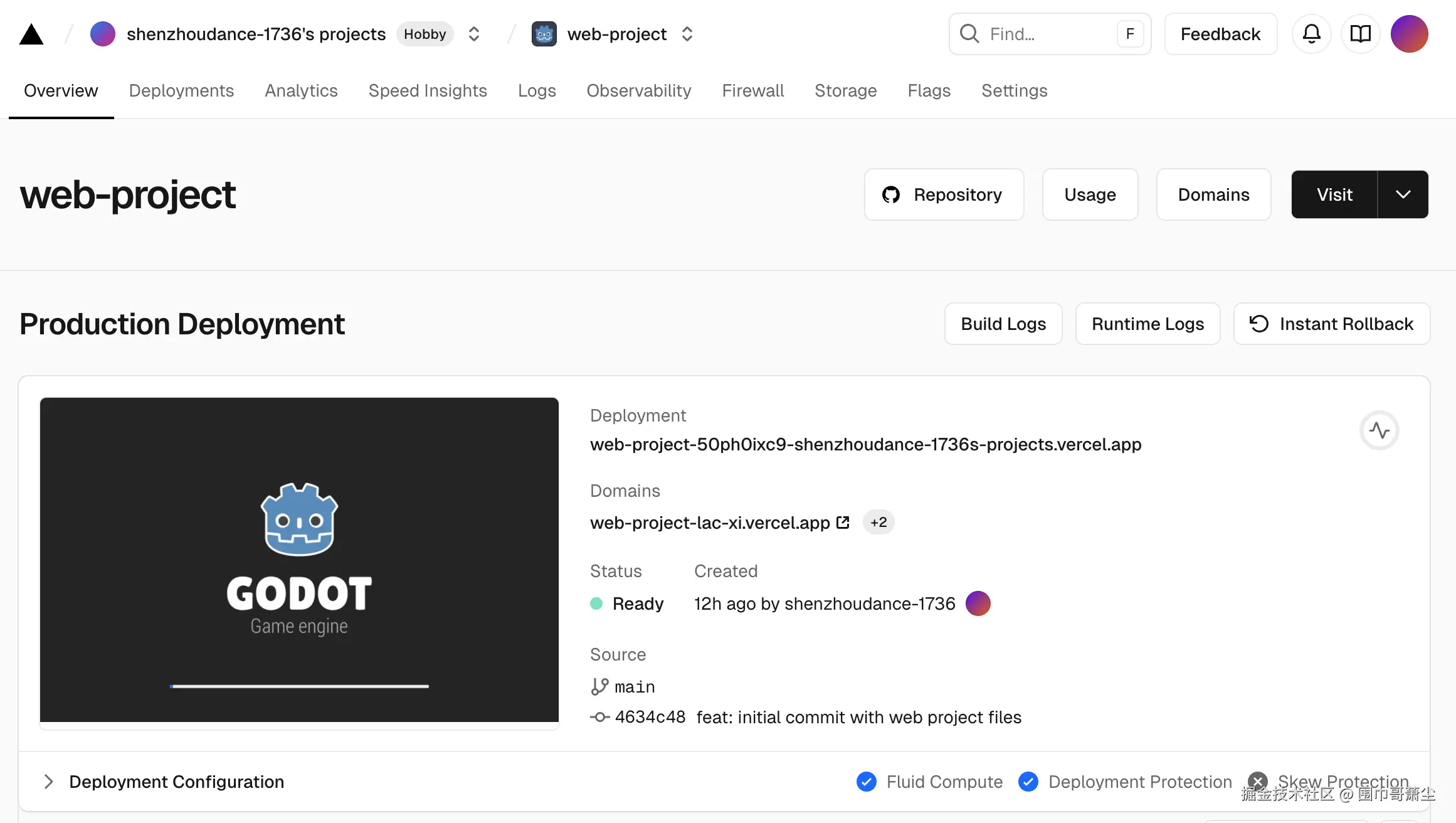Click the Vercel triangle logo

(31, 35)
